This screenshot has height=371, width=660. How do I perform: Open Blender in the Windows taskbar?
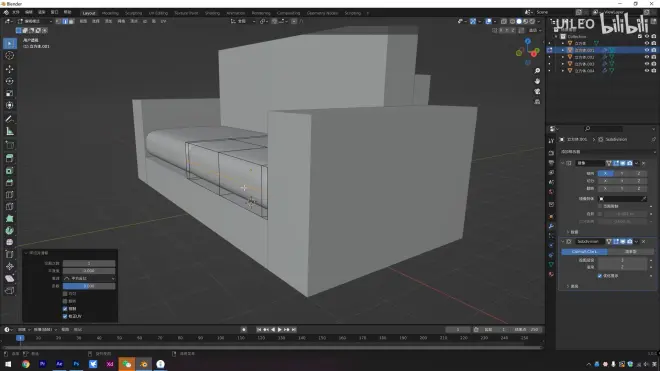click(144, 364)
